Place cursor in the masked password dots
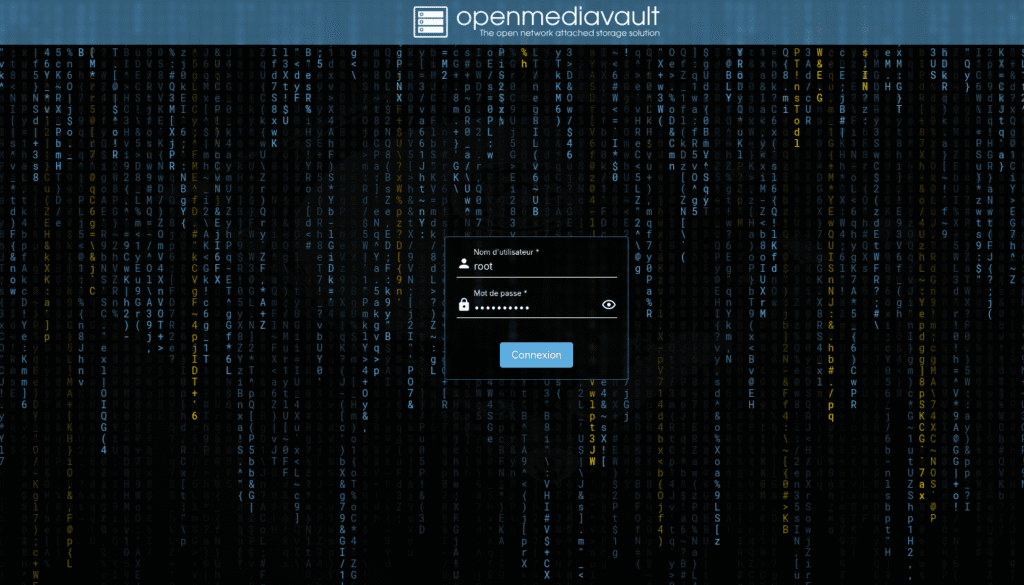Image resolution: width=1024 pixels, height=585 pixels. 506,307
